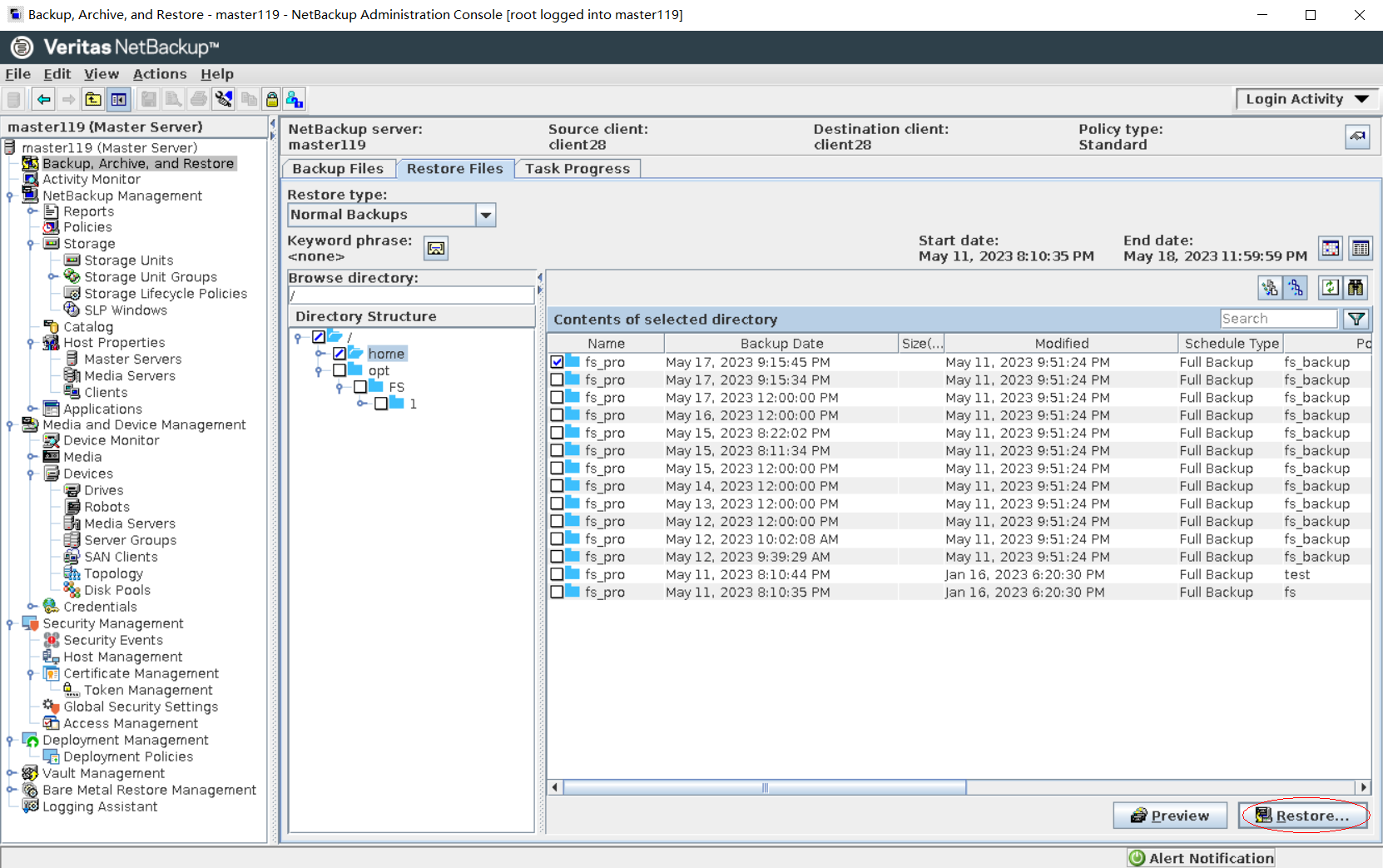Click the Preview button
The image size is (1383, 868).
click(1170, 816)
